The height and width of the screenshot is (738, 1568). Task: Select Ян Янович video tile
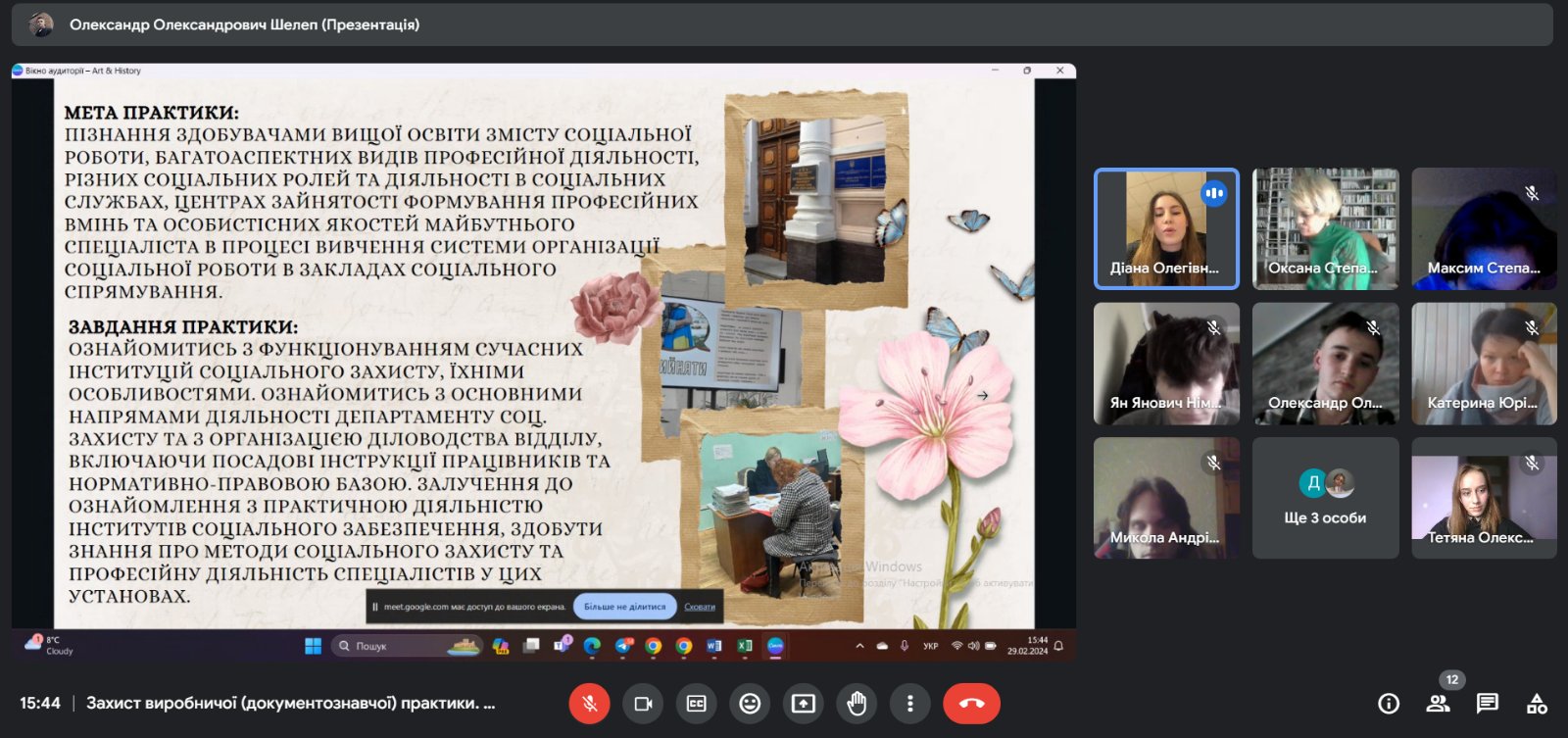point(1166,364)
